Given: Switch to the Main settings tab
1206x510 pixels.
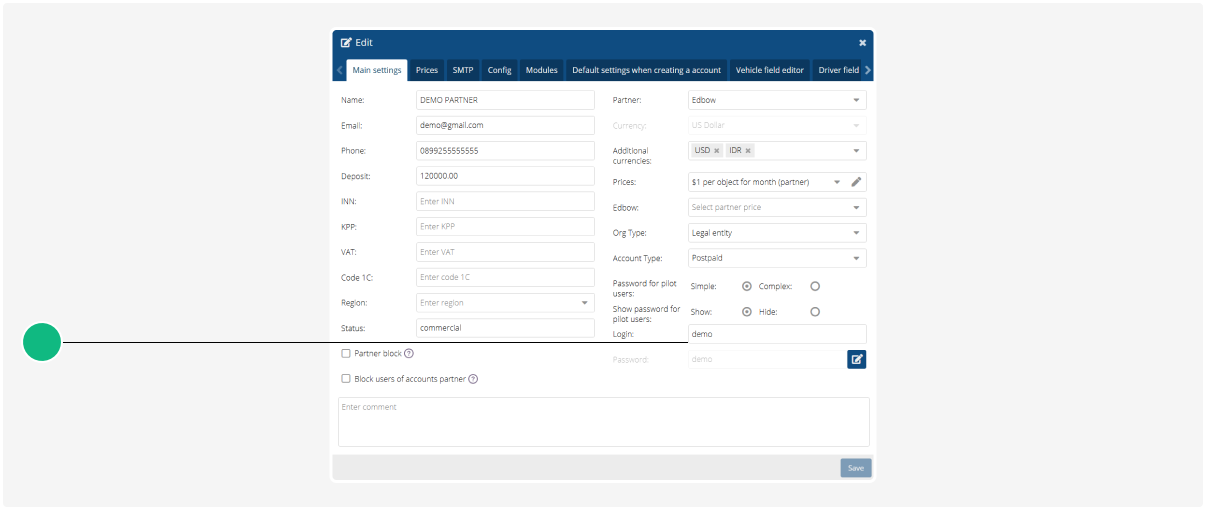Looking at the screenshot, I should 377,70.
